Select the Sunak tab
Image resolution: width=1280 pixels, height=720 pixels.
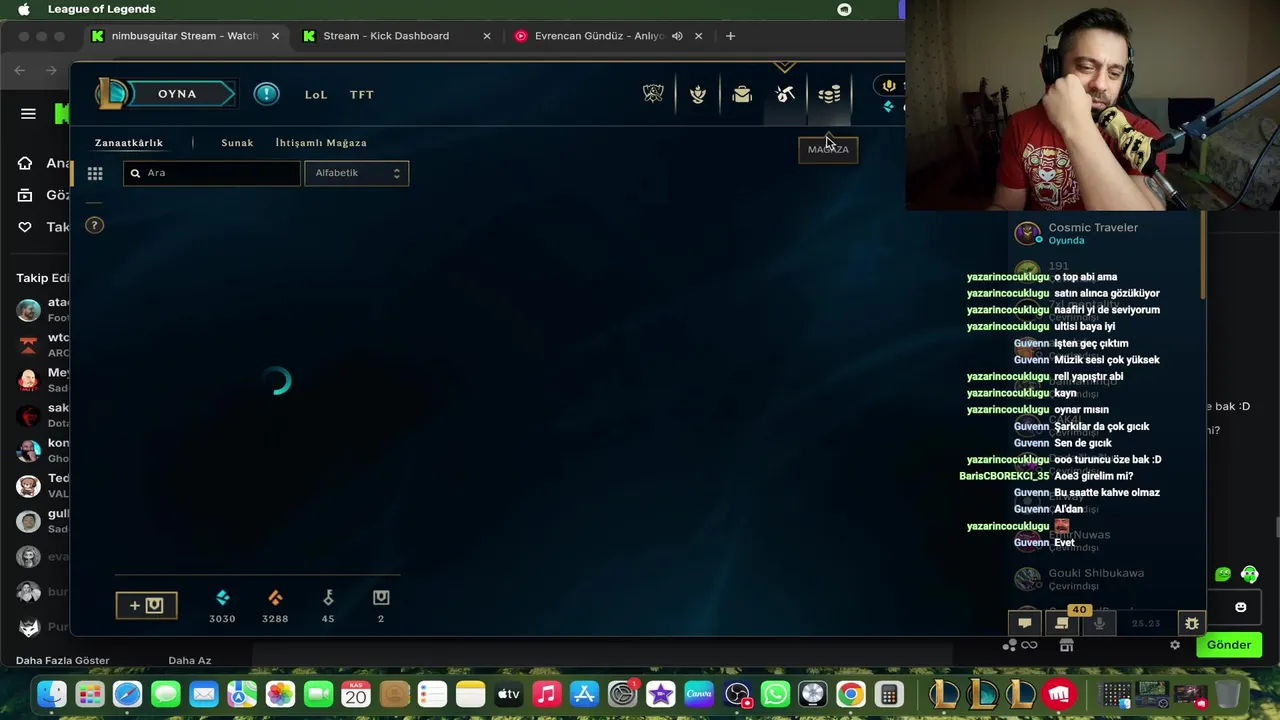[x=237, y=143]
